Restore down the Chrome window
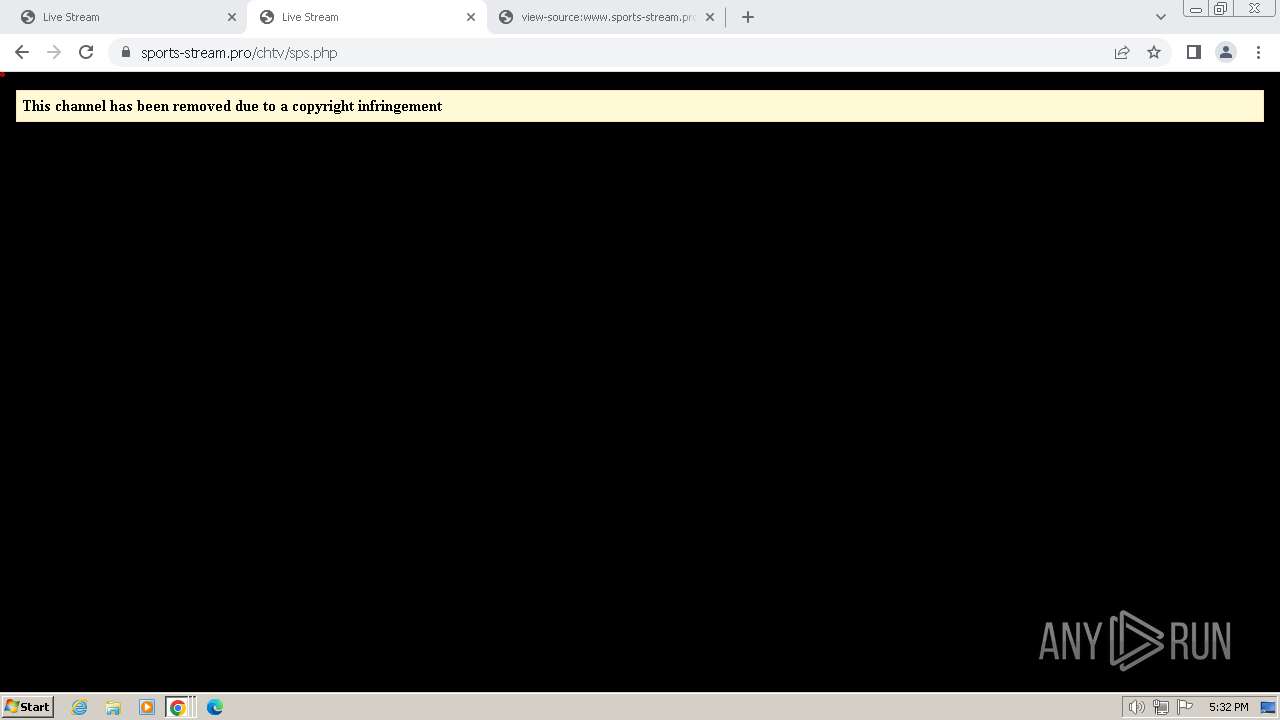The height and width of the screenshot is (720, 1280). [x=1221, y=9]
